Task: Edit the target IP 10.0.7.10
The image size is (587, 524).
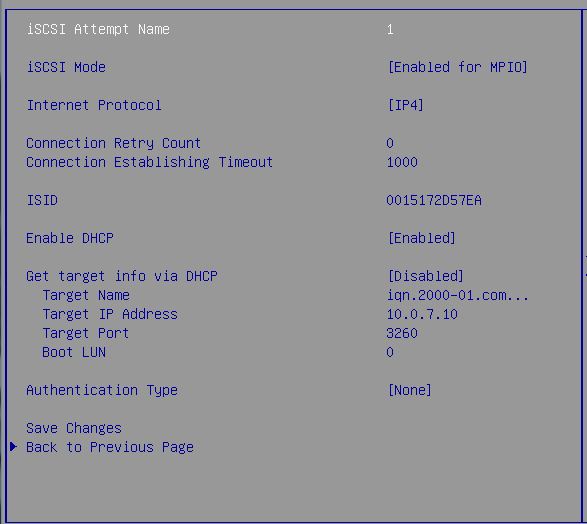Action: pyautogui.click(x=422, y=314)
